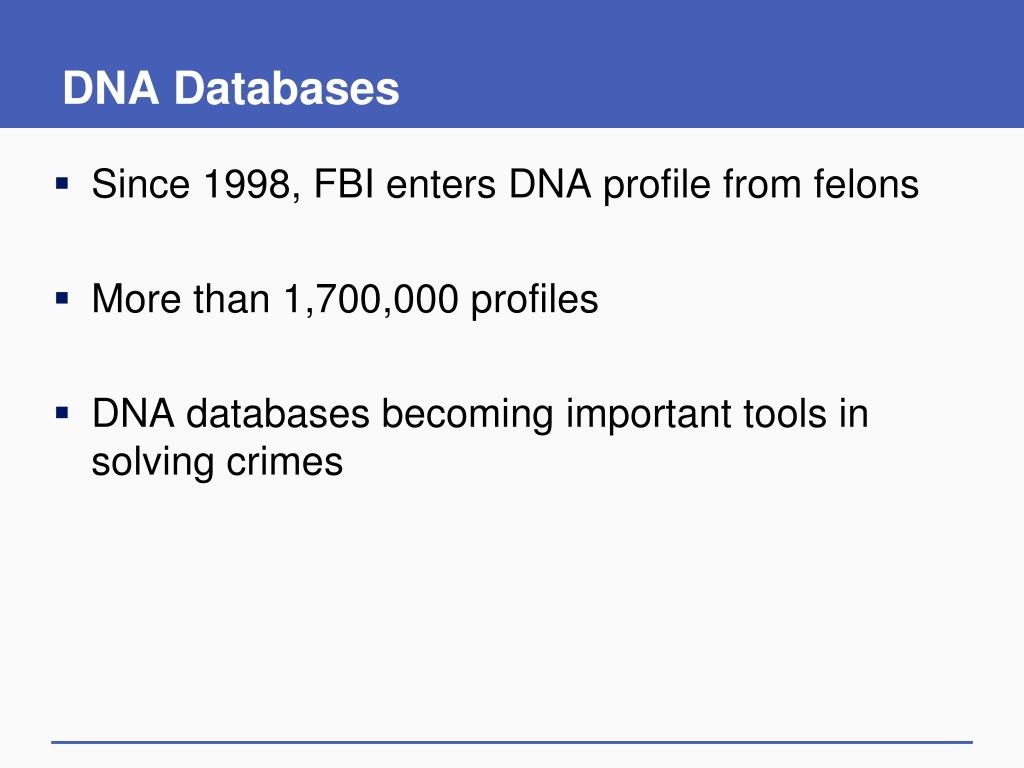Click the word "felons"

tap(866, 184)
